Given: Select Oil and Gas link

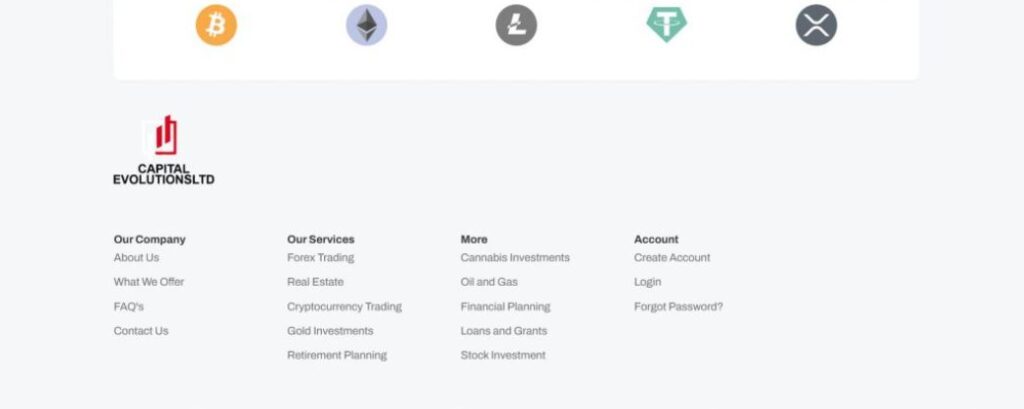Looking at the screenshot, I should coord(489,282).
